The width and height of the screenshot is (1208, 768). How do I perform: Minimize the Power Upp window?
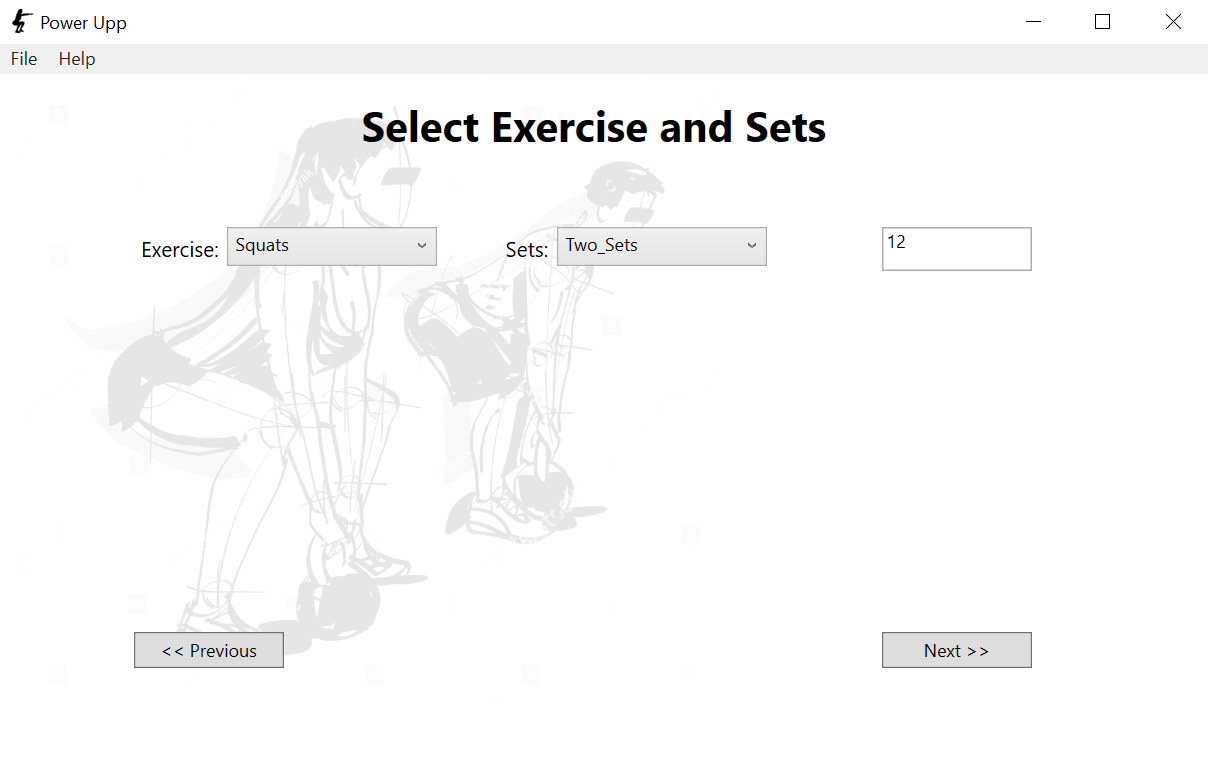coord(1033,21)
